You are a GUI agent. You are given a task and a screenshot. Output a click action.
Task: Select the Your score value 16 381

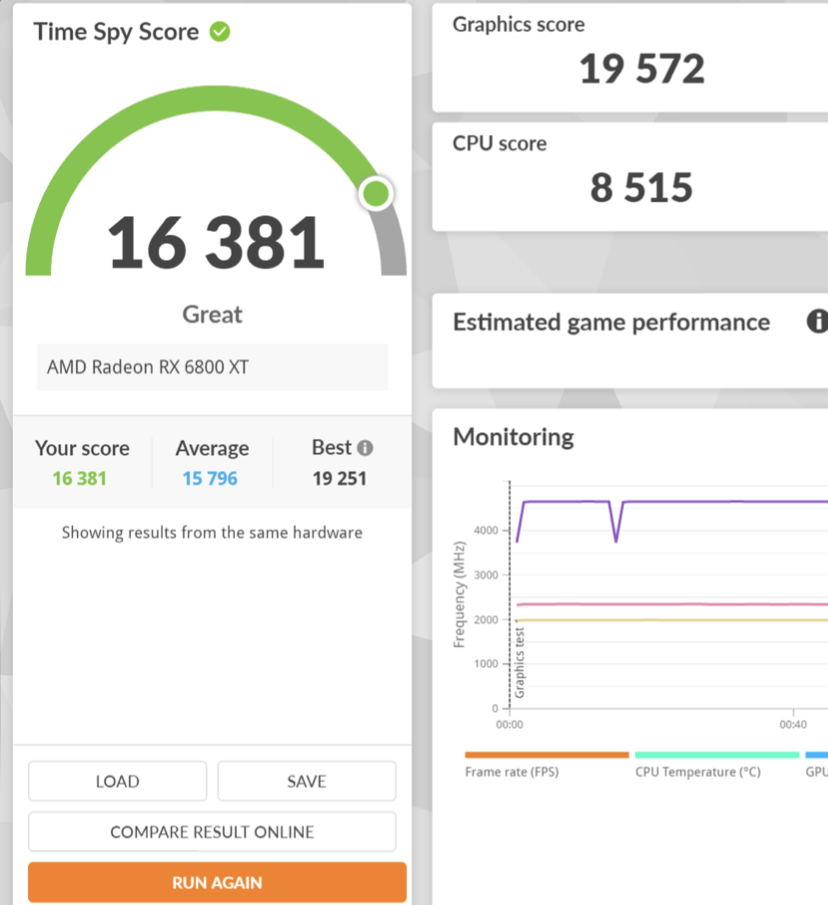pyautogui.click(x=80, y=478)
